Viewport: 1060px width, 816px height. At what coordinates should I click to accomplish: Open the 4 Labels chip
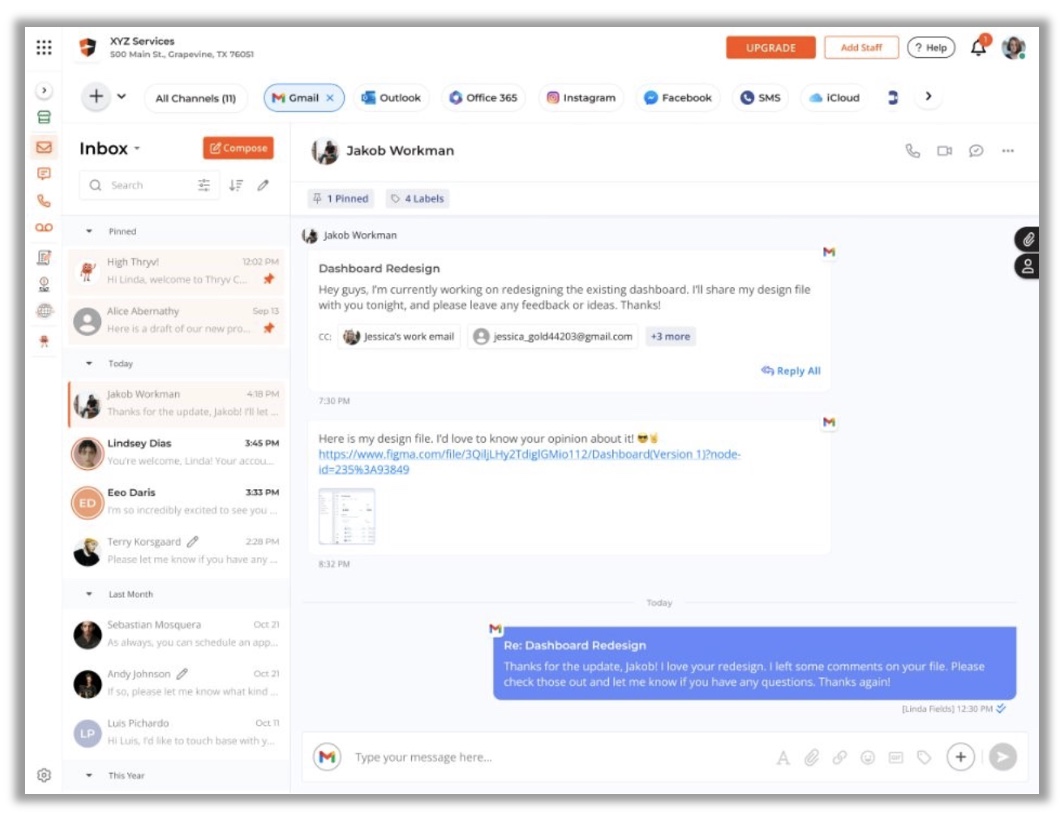click(x=418, y=199)
